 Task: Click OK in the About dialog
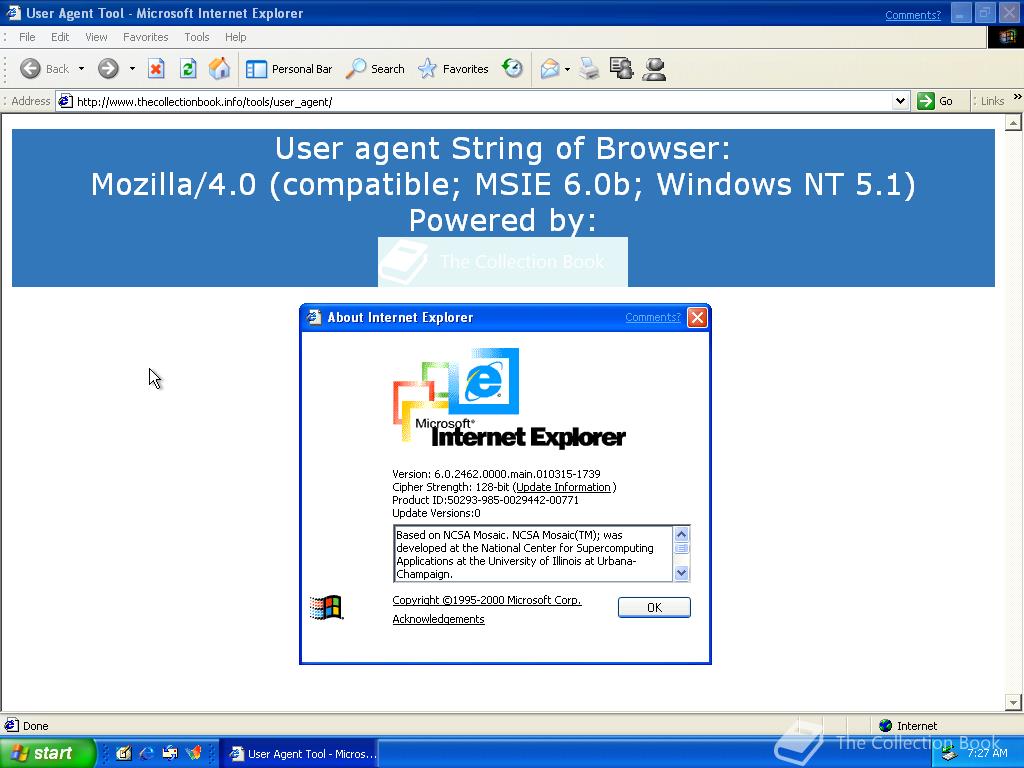[x=654, y=607]
